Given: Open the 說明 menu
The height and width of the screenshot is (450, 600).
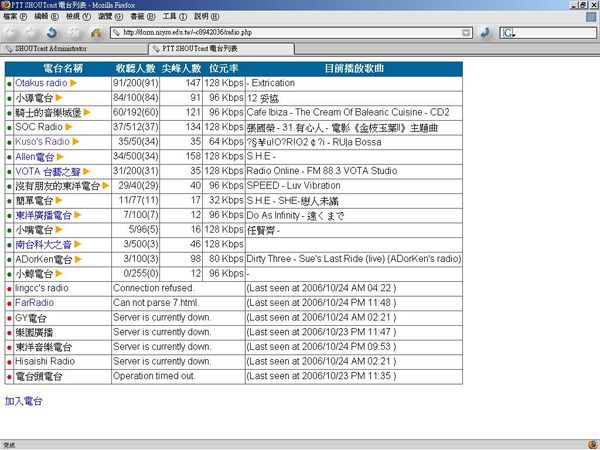Looking at the screenshot, I should pyautogui.click(x=207, y=16).
